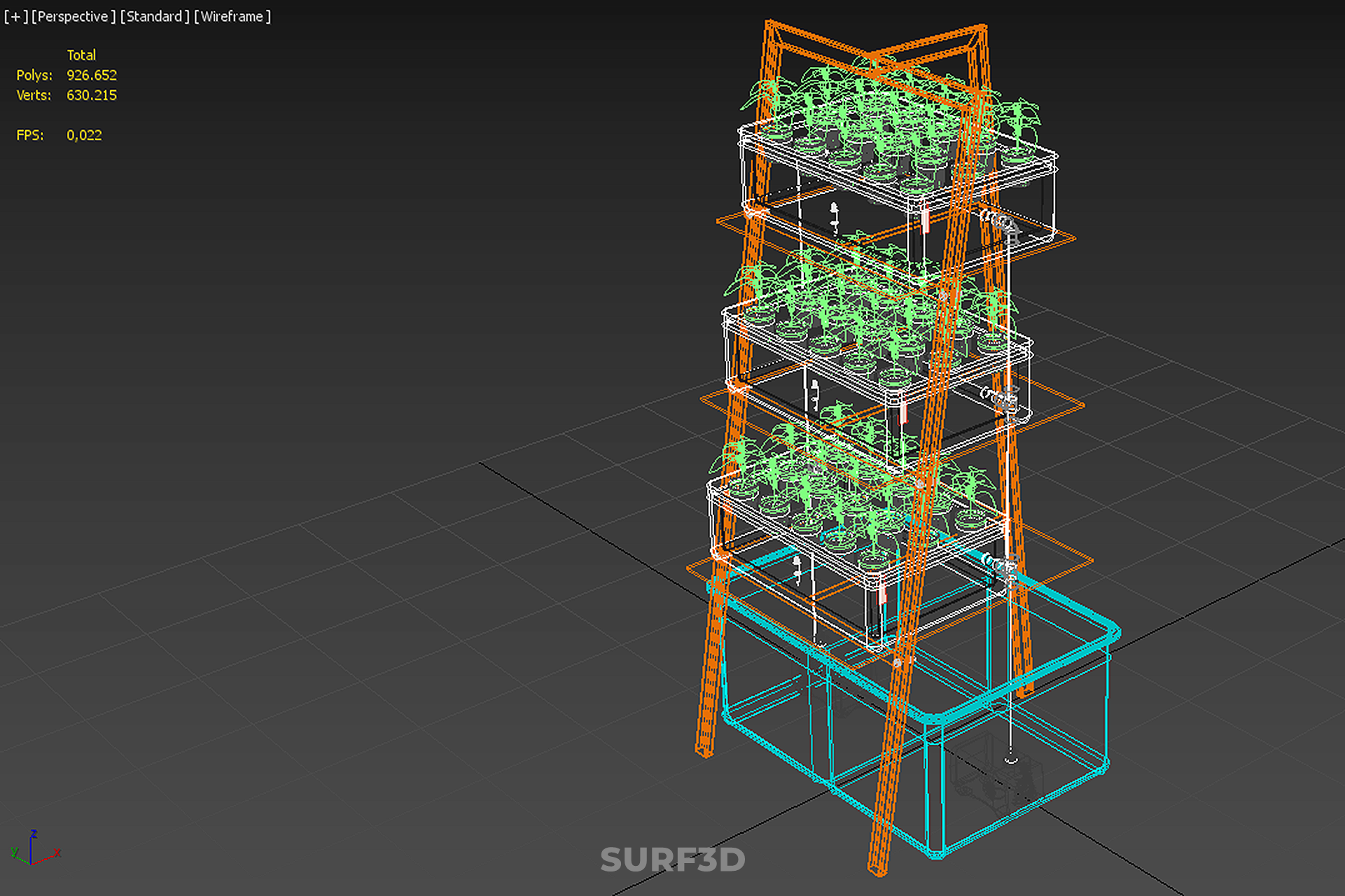Click the FPS readout value
The image size is (1345, 896).
[84, 135]
